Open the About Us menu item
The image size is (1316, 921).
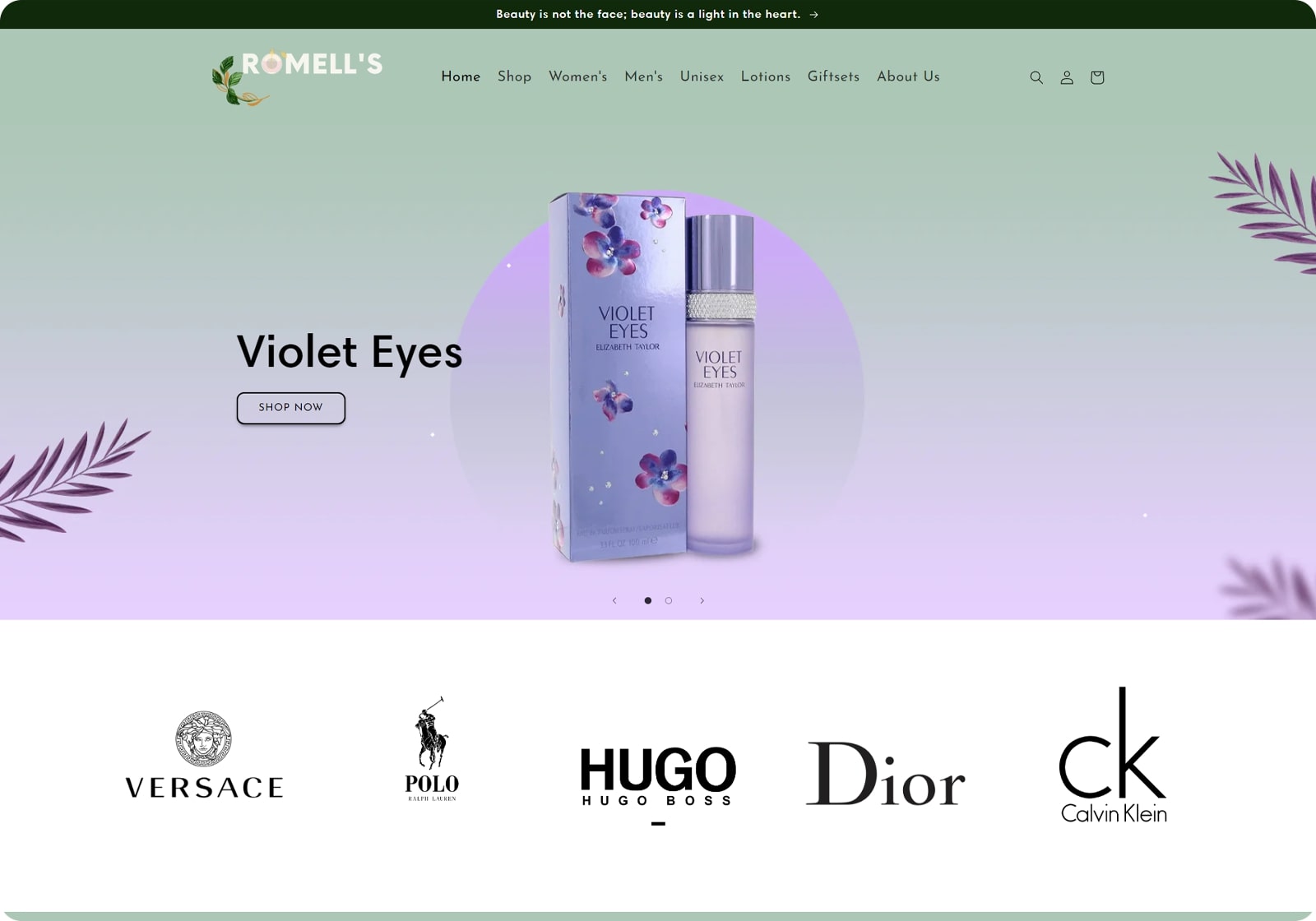(908, 76)
